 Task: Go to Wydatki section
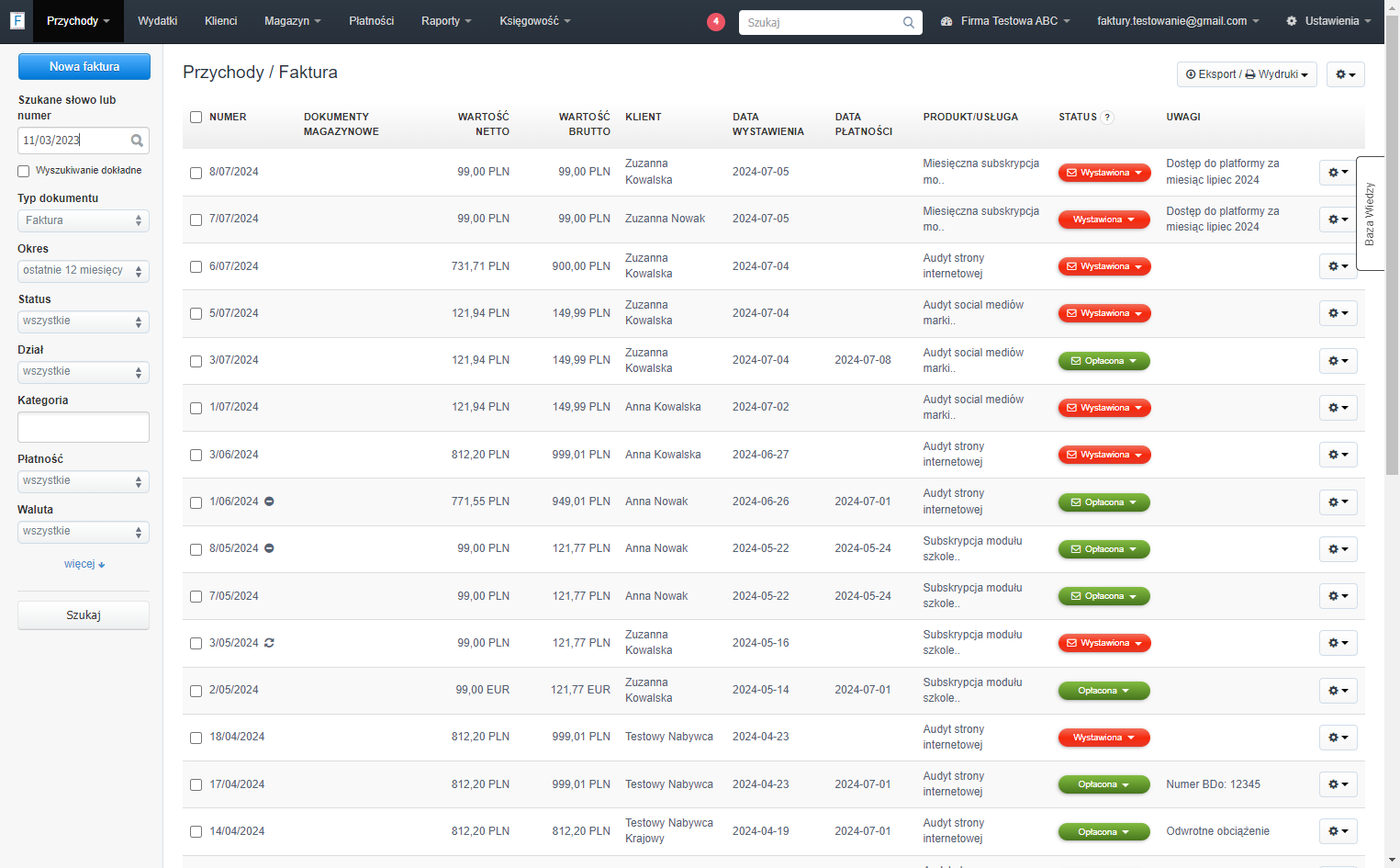158,21
